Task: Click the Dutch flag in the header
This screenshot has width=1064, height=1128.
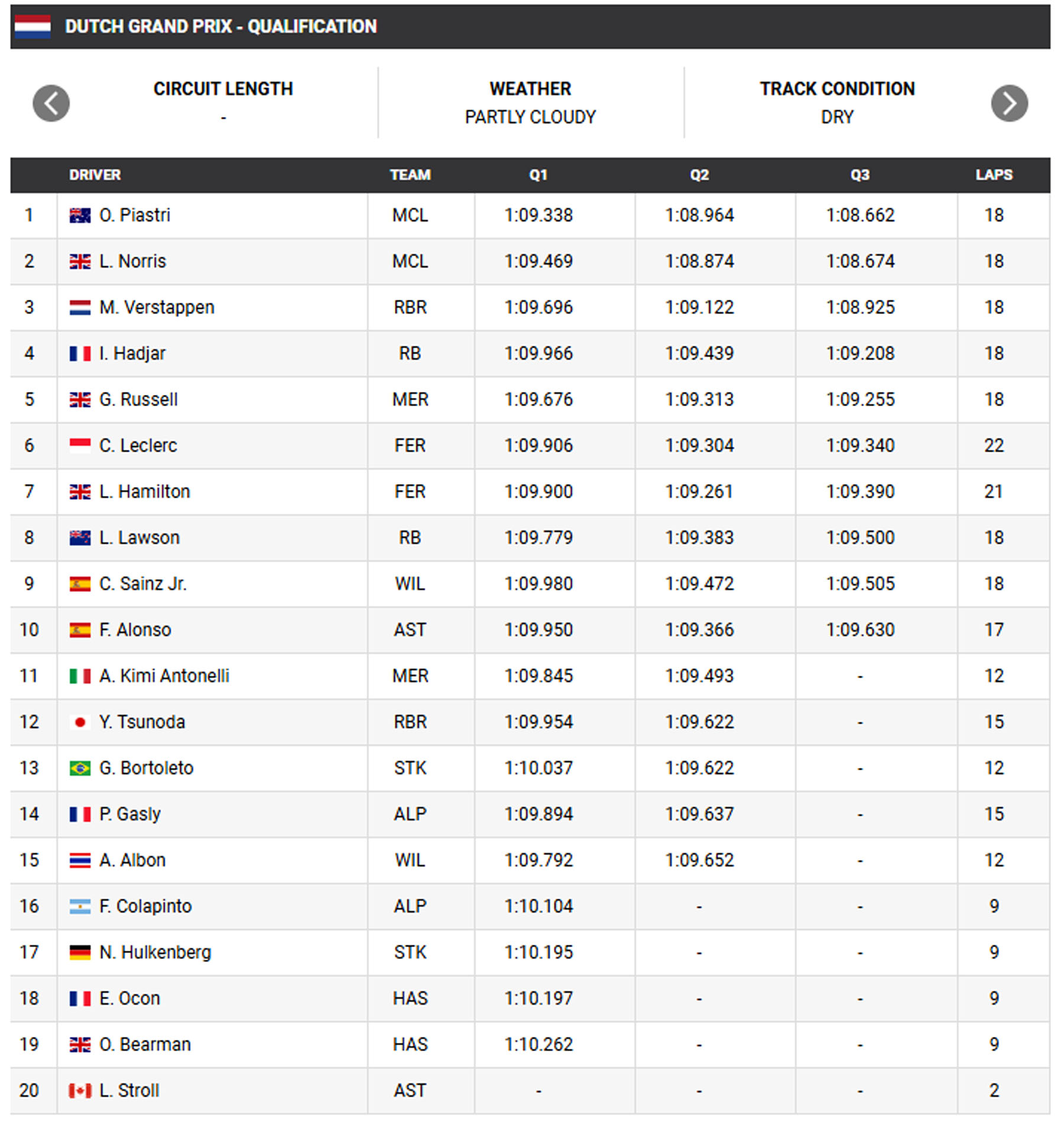Action: point(33,27)
